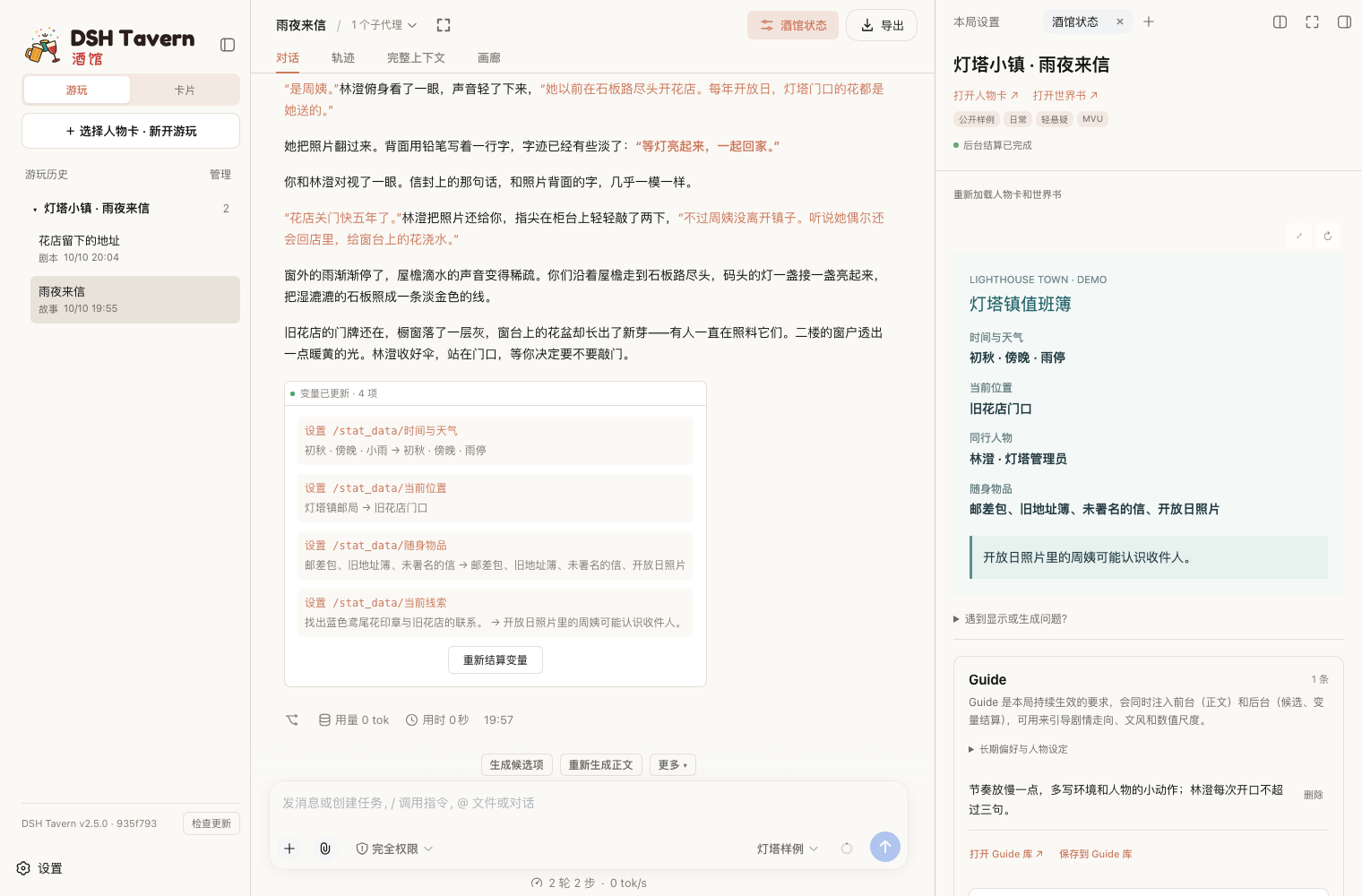The height and width of the screenshot is (896, 1362).
Task: Click the branch icon beside 用量
Action: (292, 719)
